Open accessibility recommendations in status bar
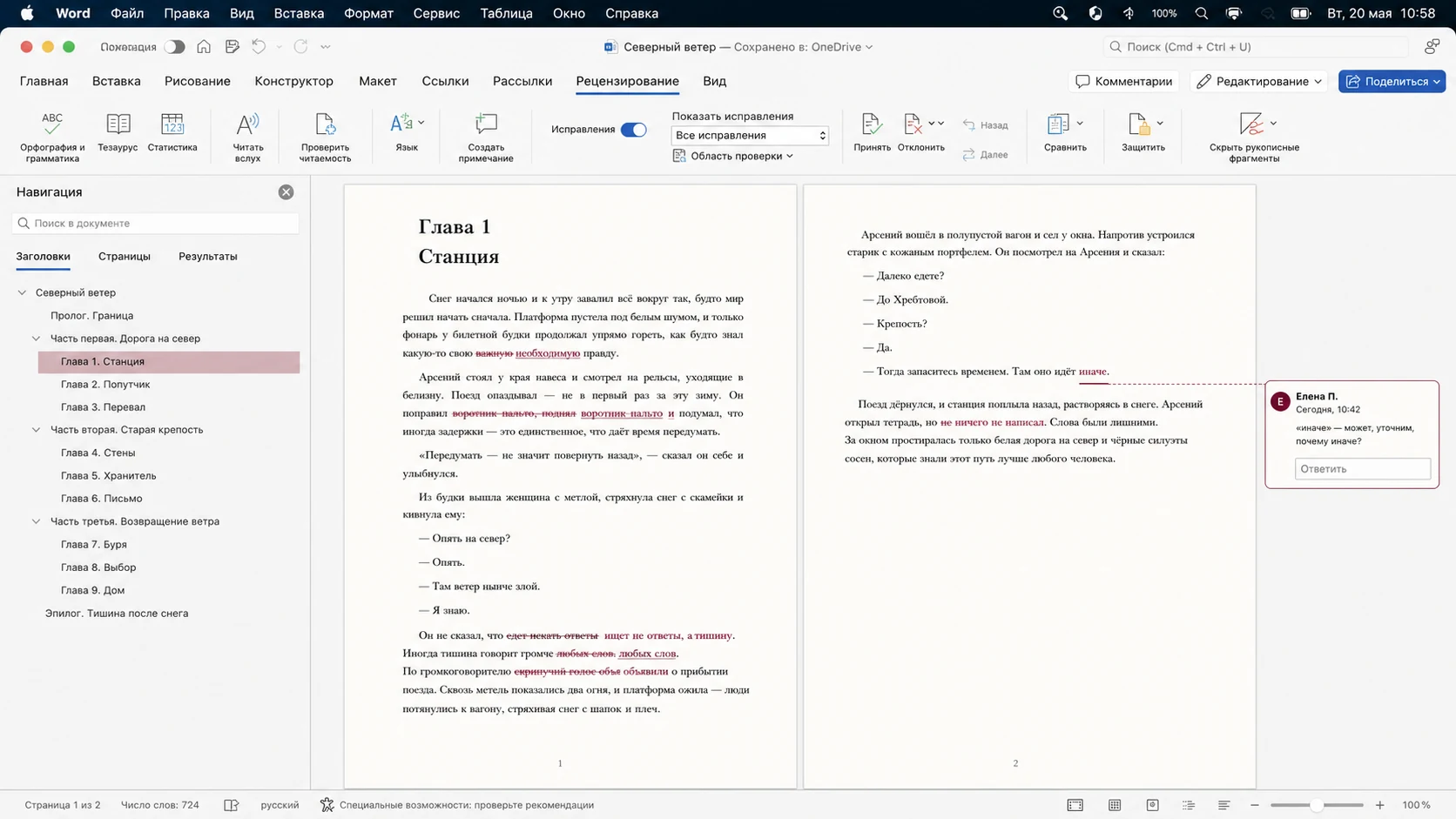The height and width of the screenshot is (819, 1456). [457, 805]
